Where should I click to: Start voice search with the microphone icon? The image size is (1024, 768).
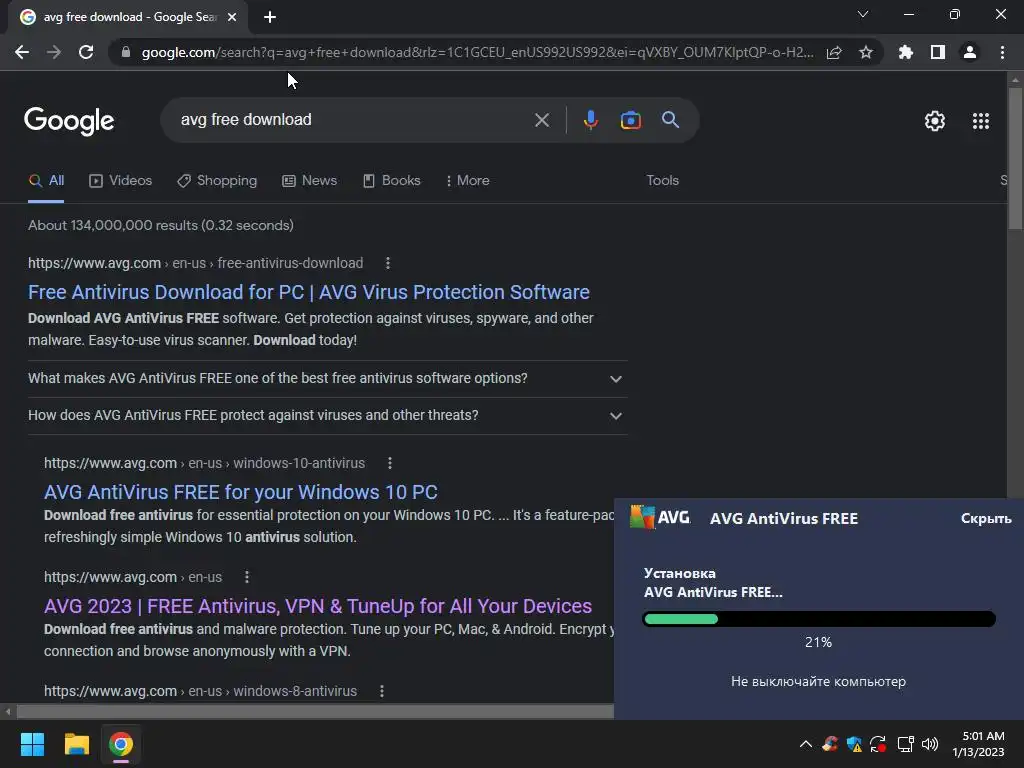tap(590, 120)
